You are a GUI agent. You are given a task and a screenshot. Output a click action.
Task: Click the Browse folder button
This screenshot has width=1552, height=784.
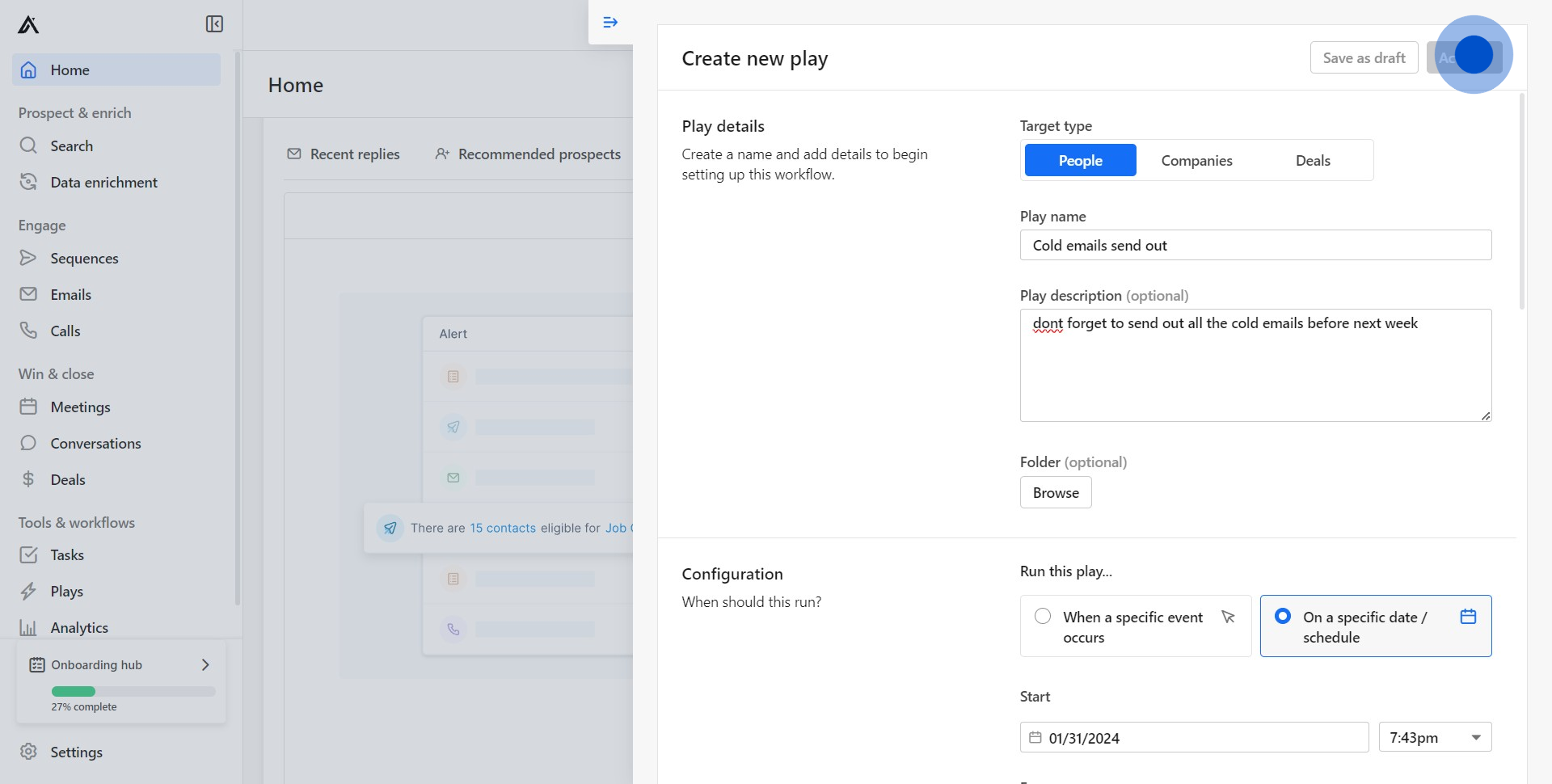1056,493
